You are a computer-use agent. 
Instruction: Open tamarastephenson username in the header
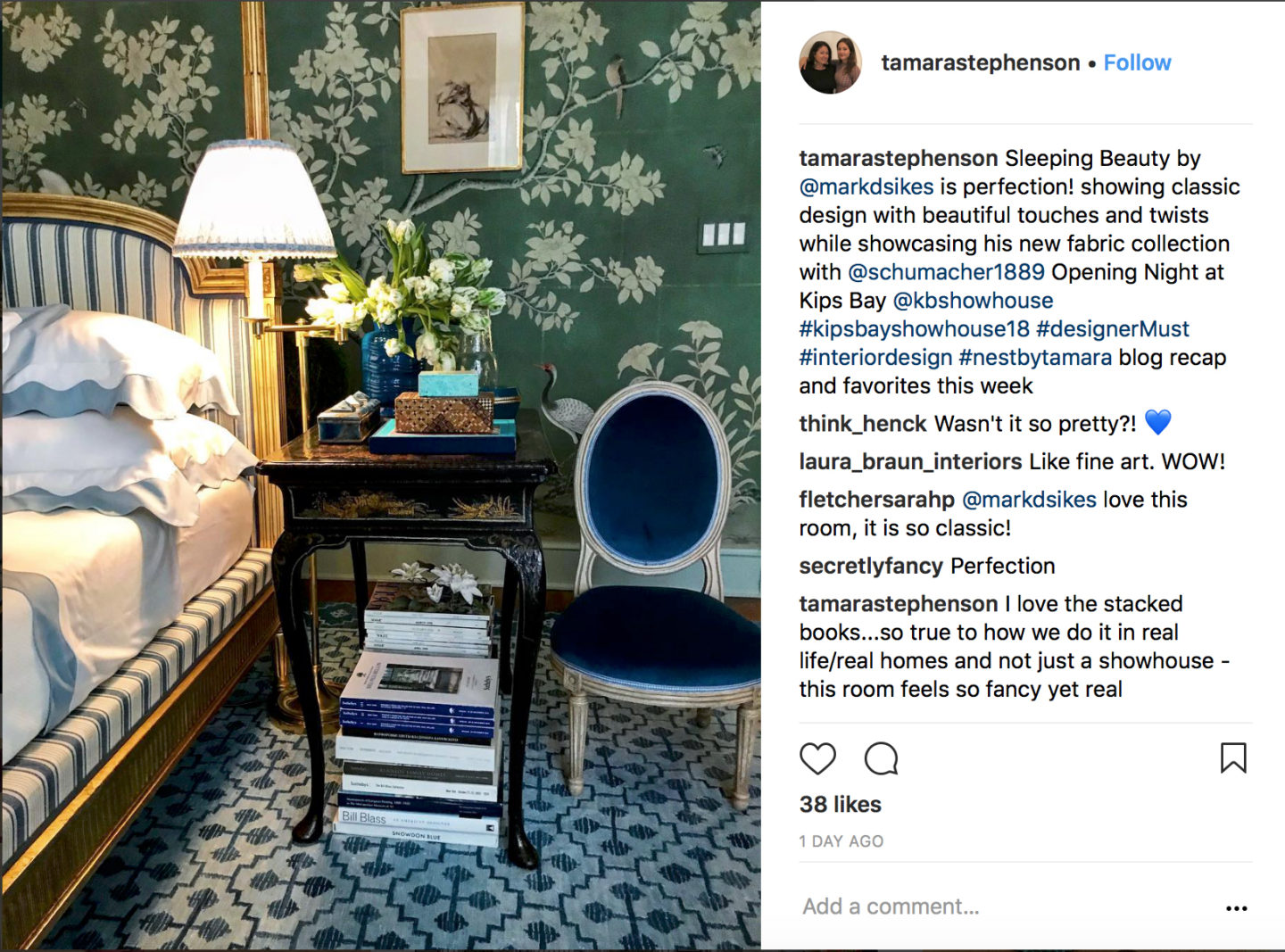[981, 62]
